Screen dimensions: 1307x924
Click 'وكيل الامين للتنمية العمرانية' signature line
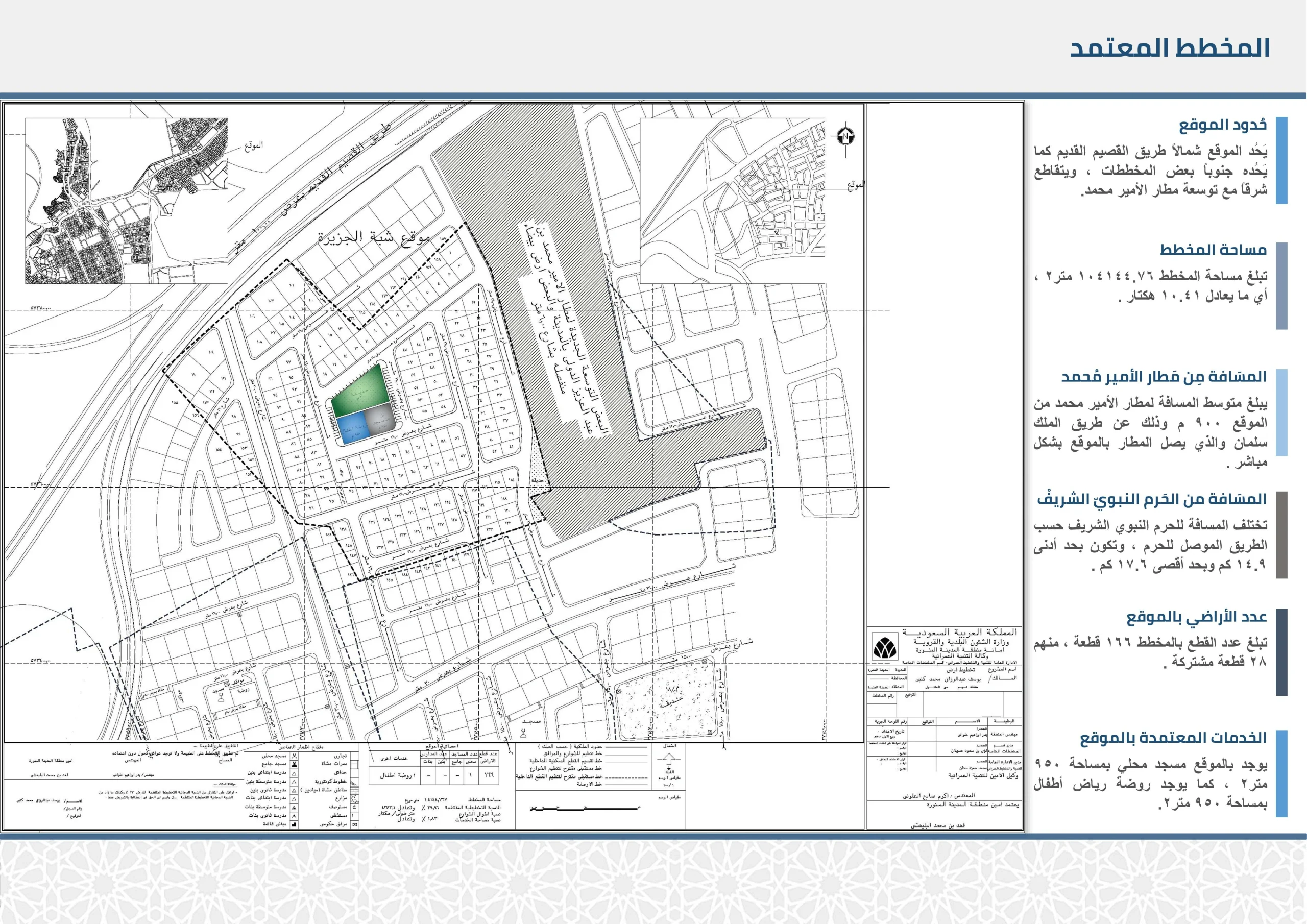984,776
